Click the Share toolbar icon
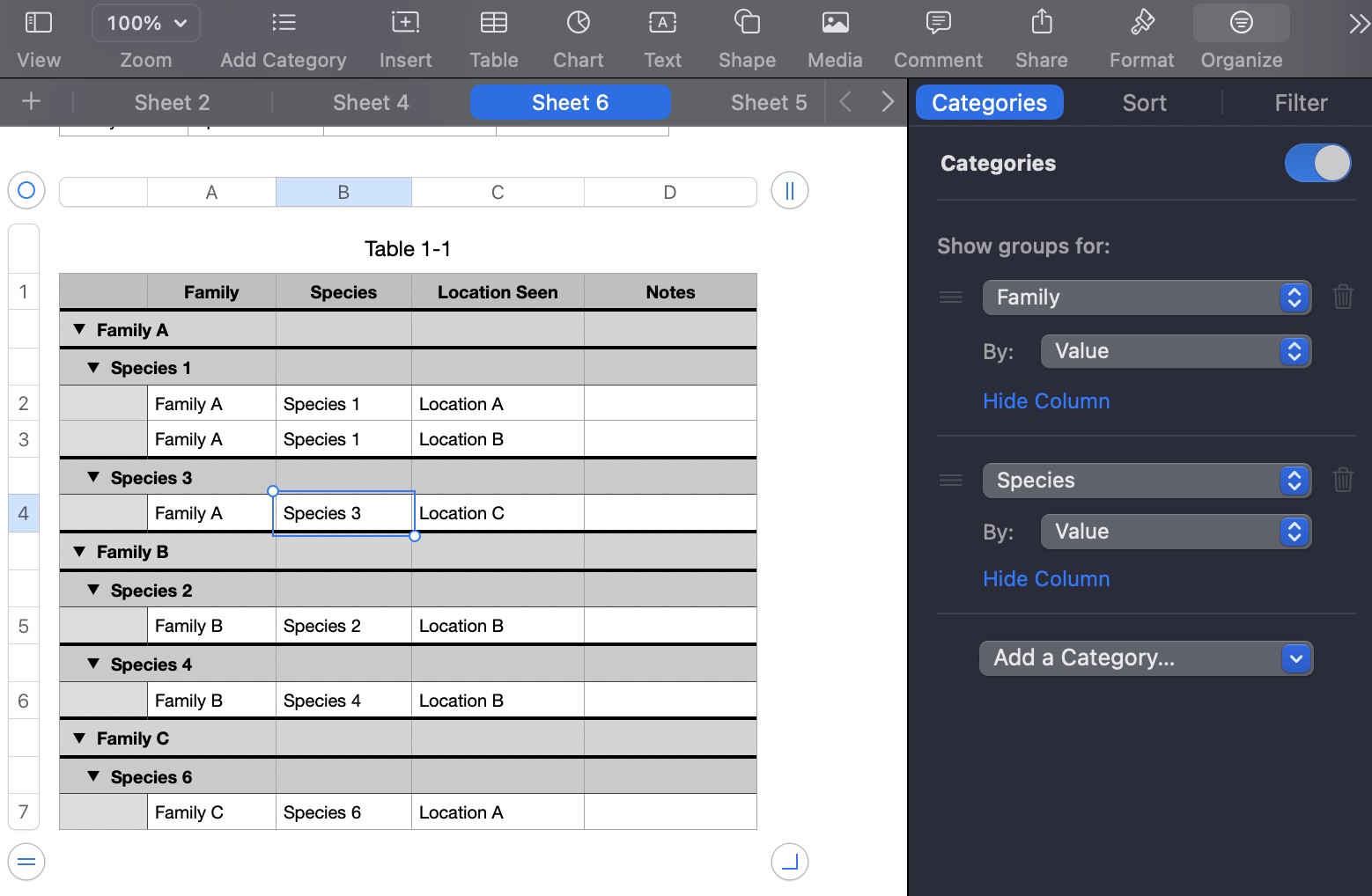The width and height of the screenshot is (1372, 896). (x=1041, y=38)
